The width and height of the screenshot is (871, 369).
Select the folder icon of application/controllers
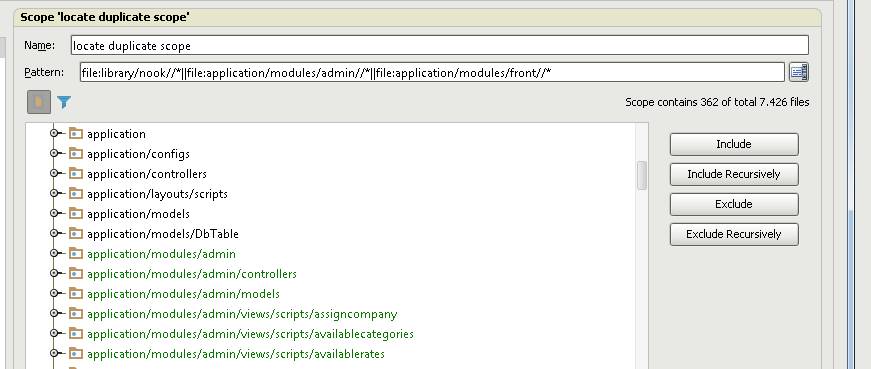tap(76, 173)
